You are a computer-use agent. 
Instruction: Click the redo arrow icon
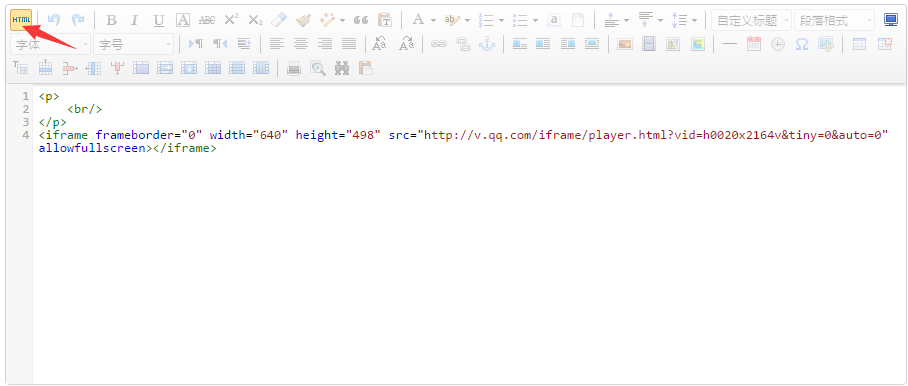click(x=78, y=20)
